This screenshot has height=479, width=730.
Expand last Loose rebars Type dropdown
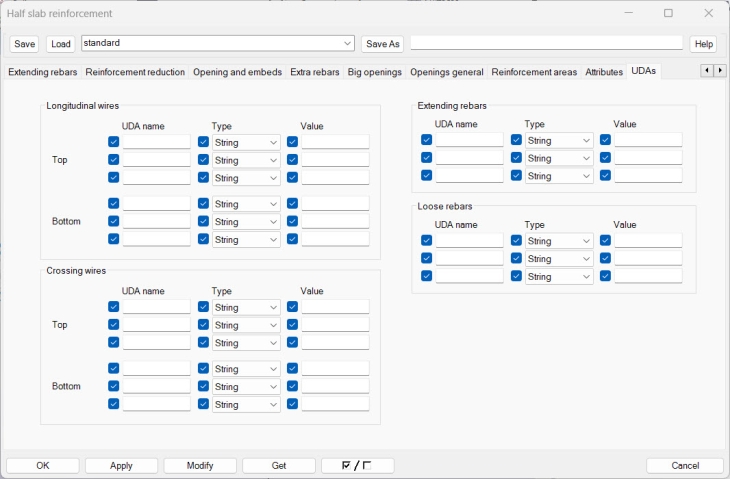pos(559,276)
